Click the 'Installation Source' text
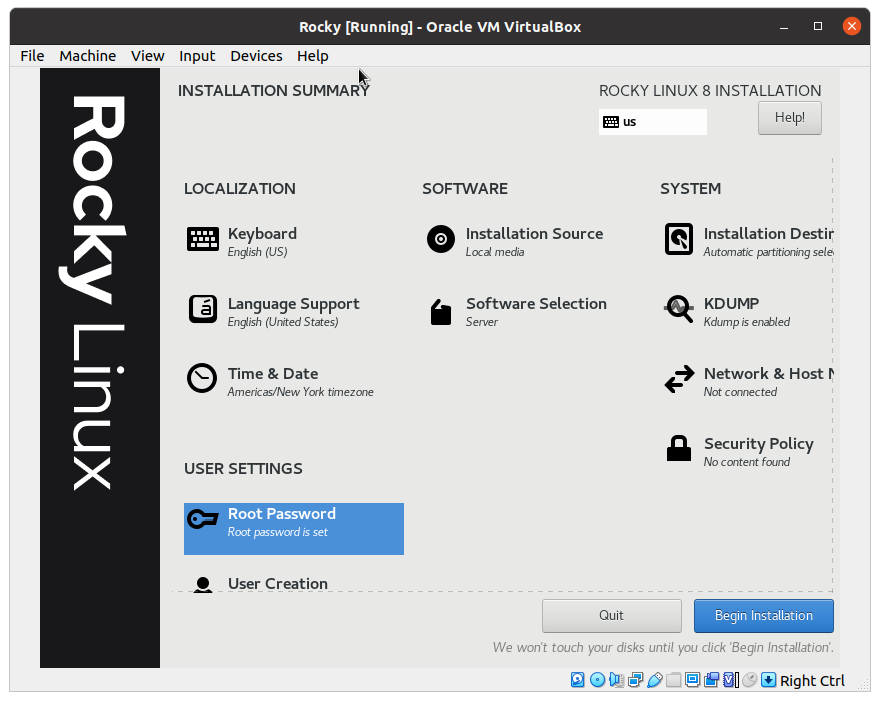 534,233
